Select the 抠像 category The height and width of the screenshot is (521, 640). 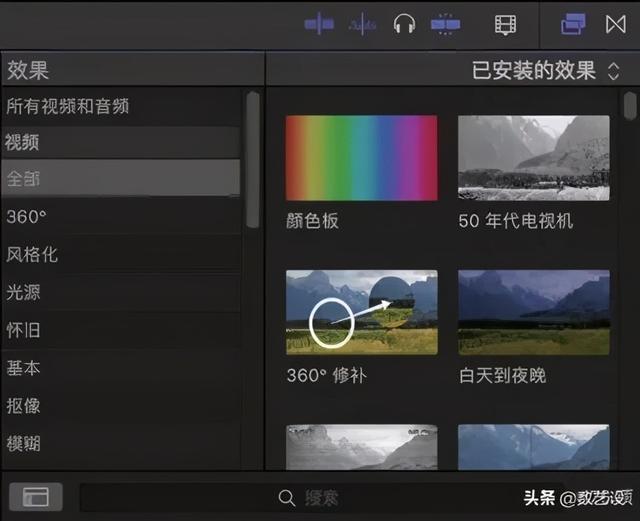click(x=121, y=405)
